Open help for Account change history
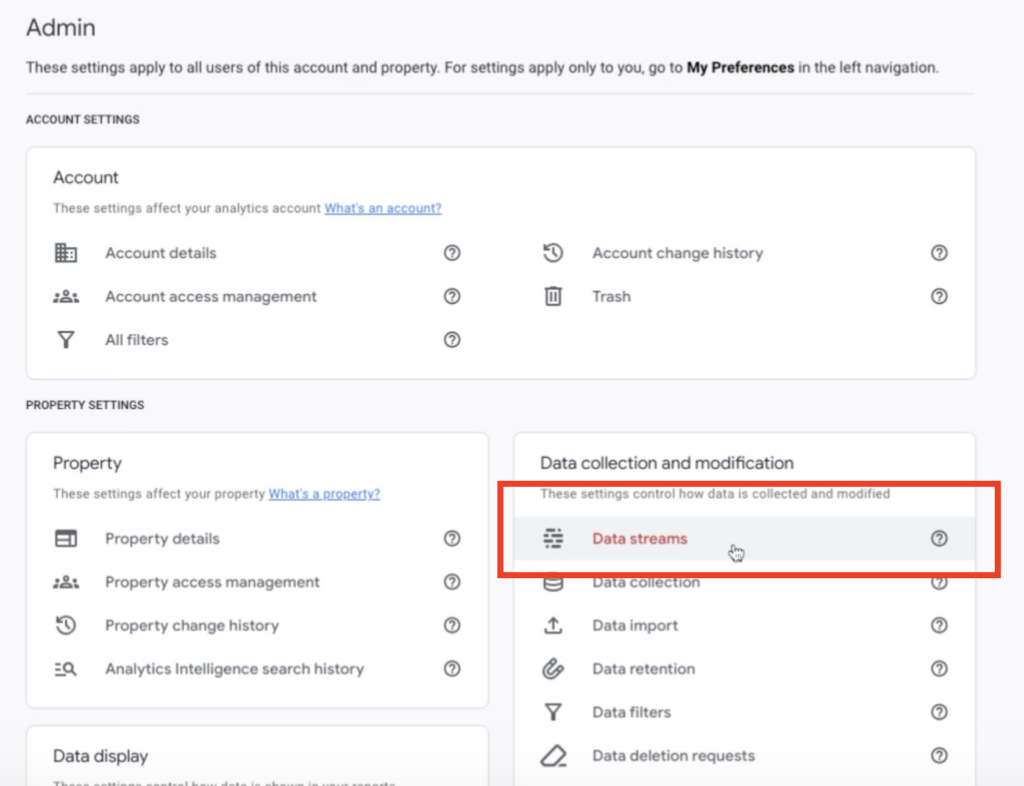This screenshot has height=786, width=1024. [x=939, y=253]
